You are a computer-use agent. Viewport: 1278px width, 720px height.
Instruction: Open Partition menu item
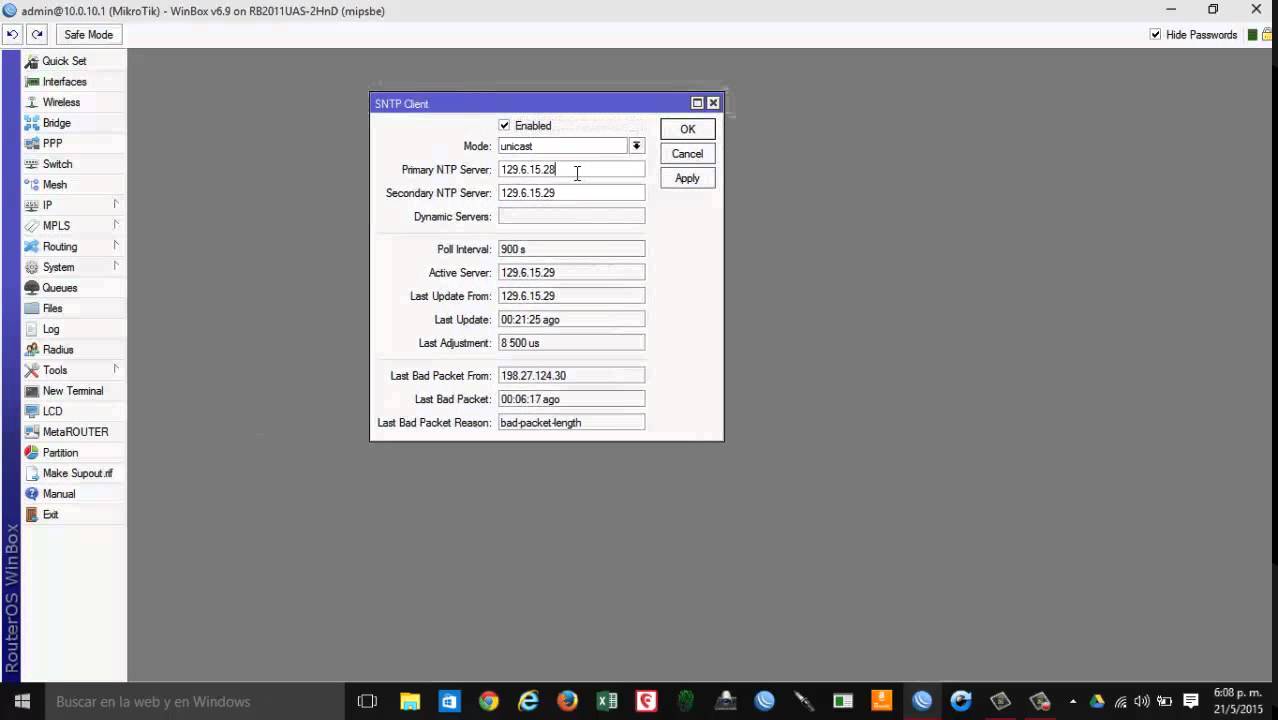point(74,453)
